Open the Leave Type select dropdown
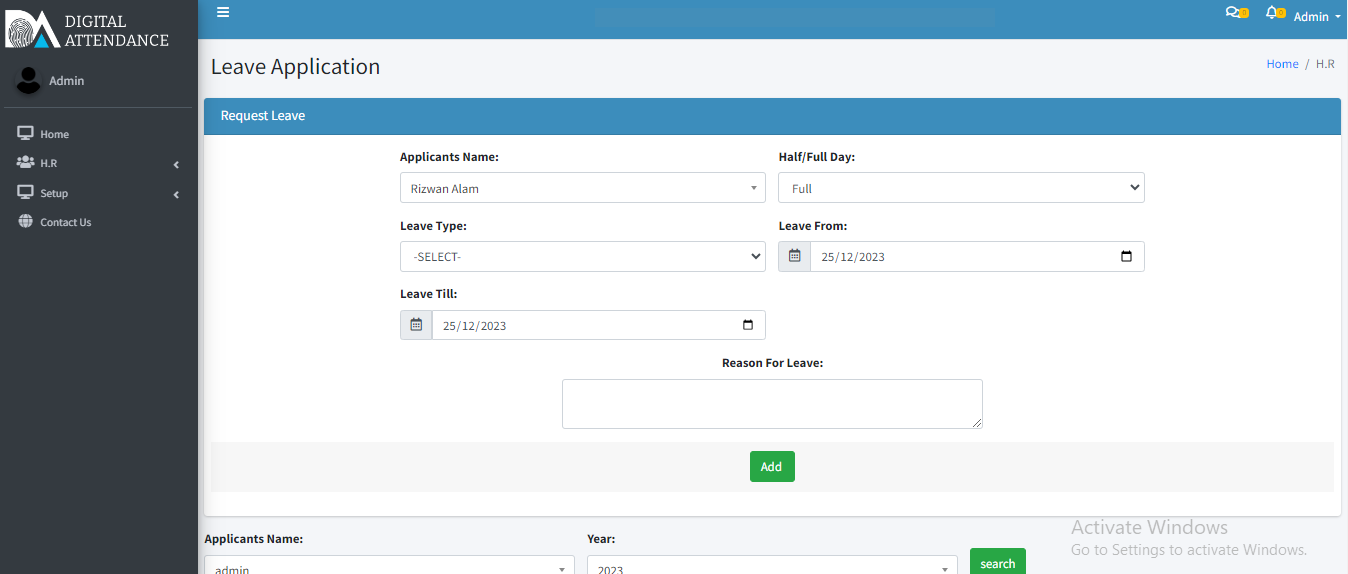Viewport: 1348px width, 574px height. click(582, 257)
